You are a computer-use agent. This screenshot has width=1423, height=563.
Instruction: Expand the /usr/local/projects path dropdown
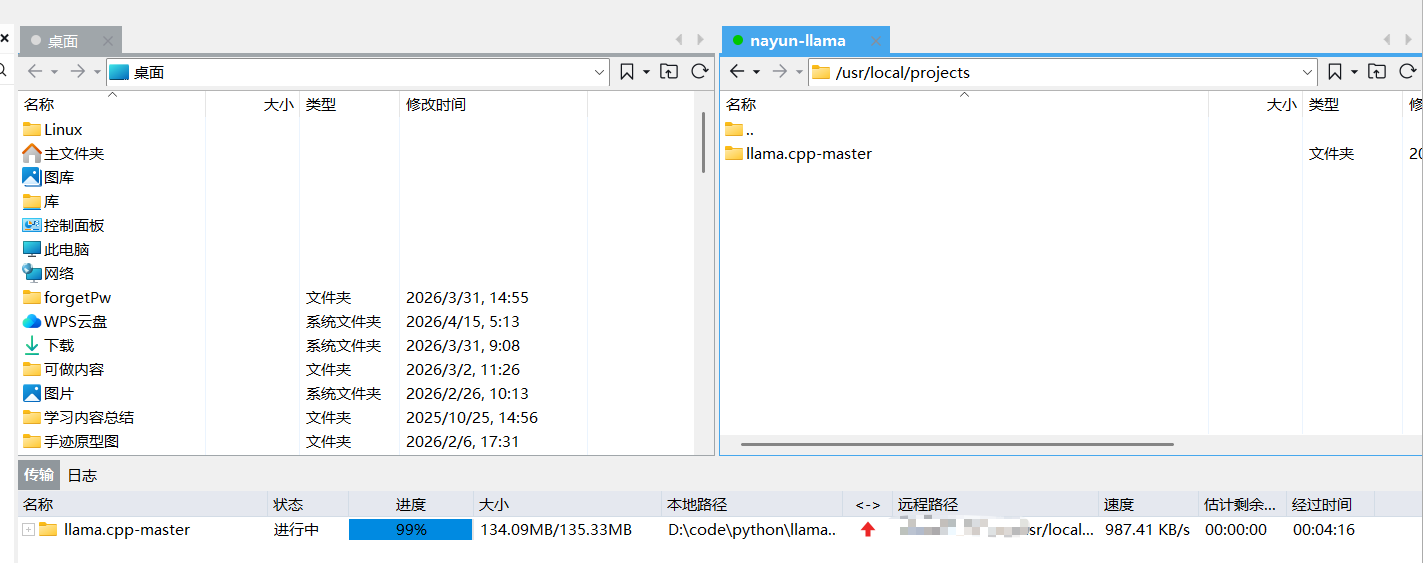(1308, 72)
